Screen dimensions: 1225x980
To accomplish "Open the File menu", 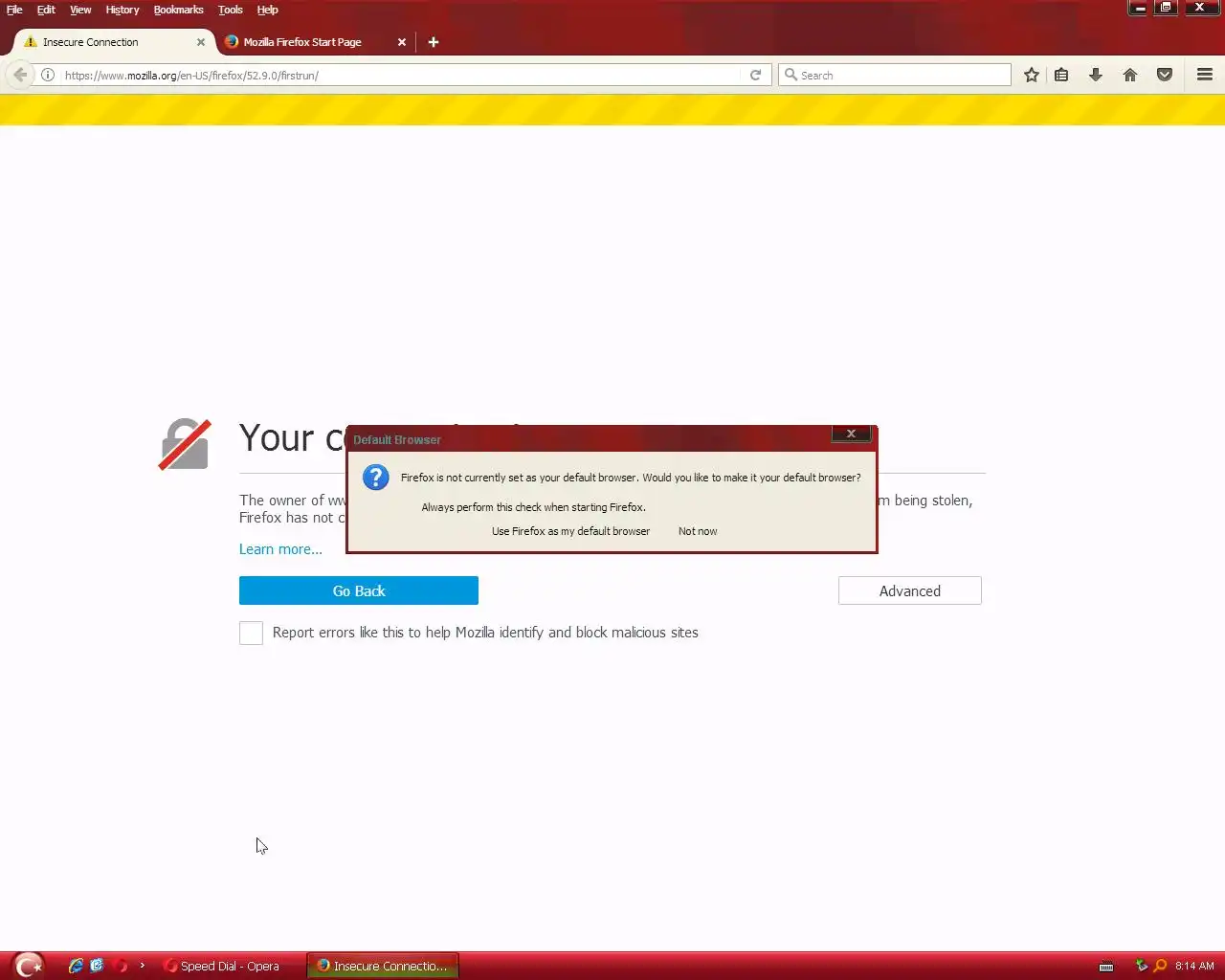I will coord(14,10).
